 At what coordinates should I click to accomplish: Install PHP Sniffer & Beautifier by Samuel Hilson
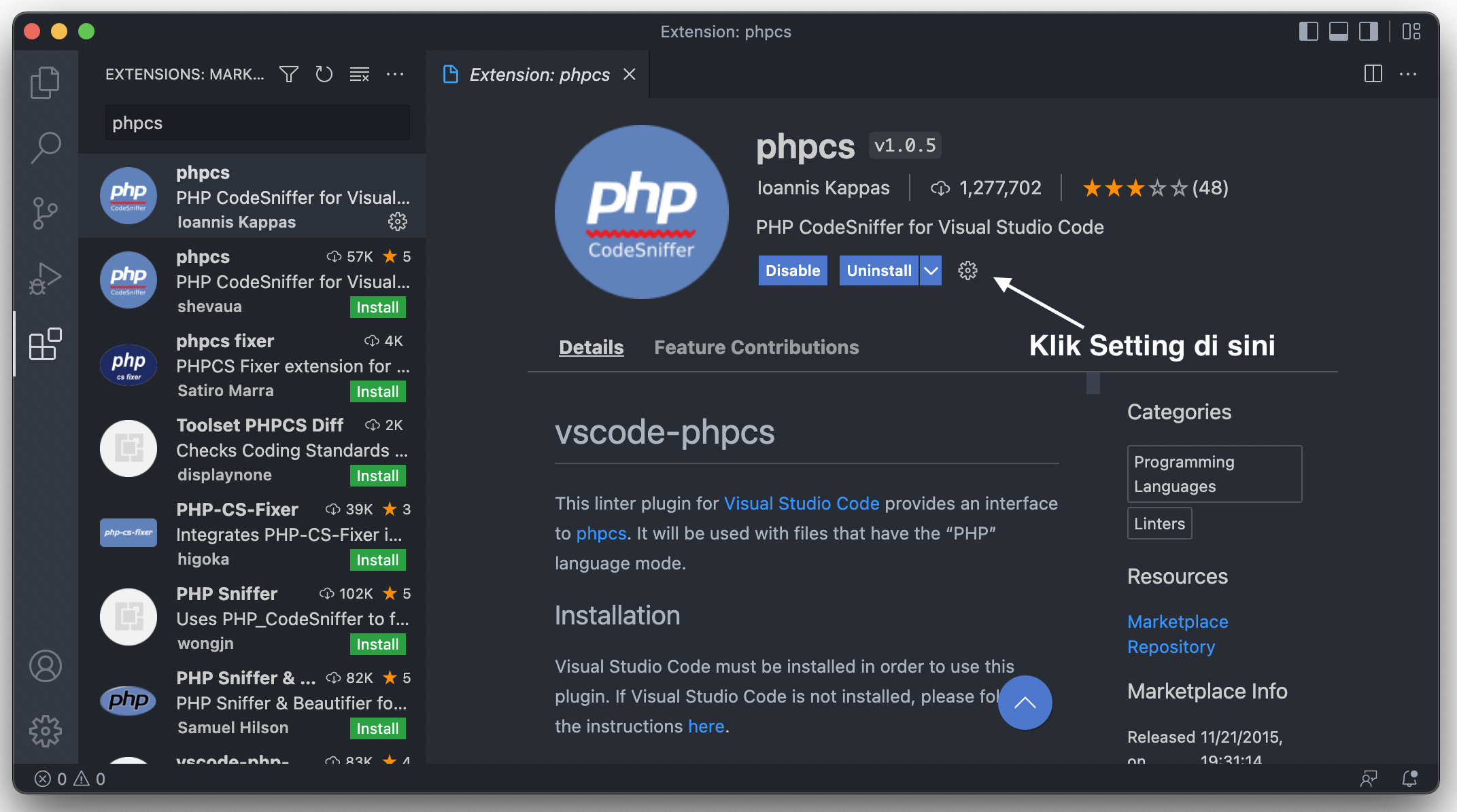378,728
